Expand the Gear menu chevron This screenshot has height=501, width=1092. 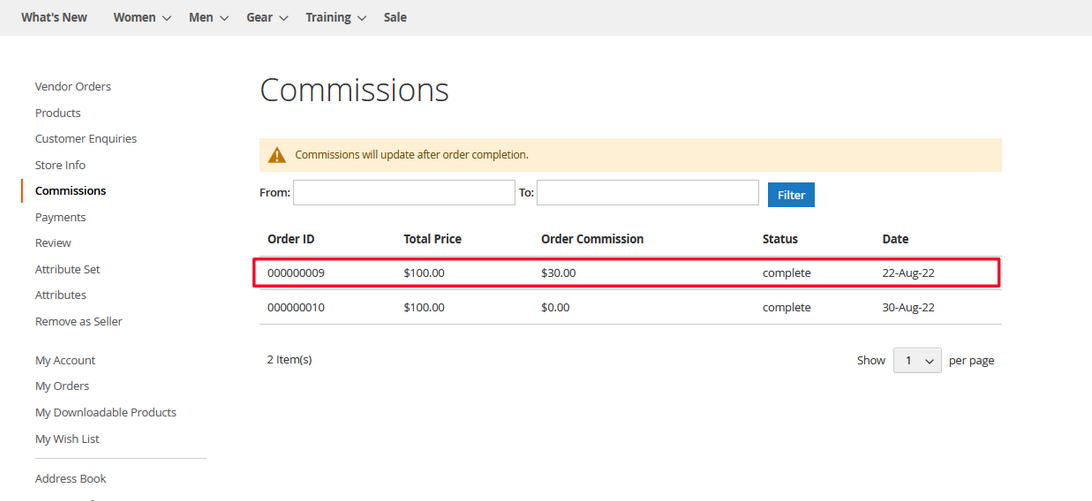[283, 18]
